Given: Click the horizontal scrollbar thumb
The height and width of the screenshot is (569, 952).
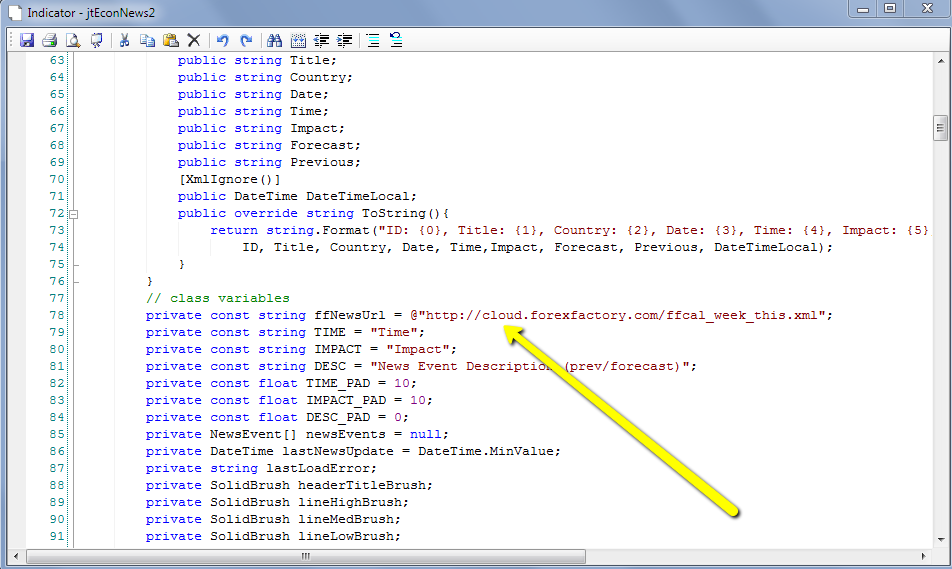Looking at the screenshot, I should tap(306, 556).
